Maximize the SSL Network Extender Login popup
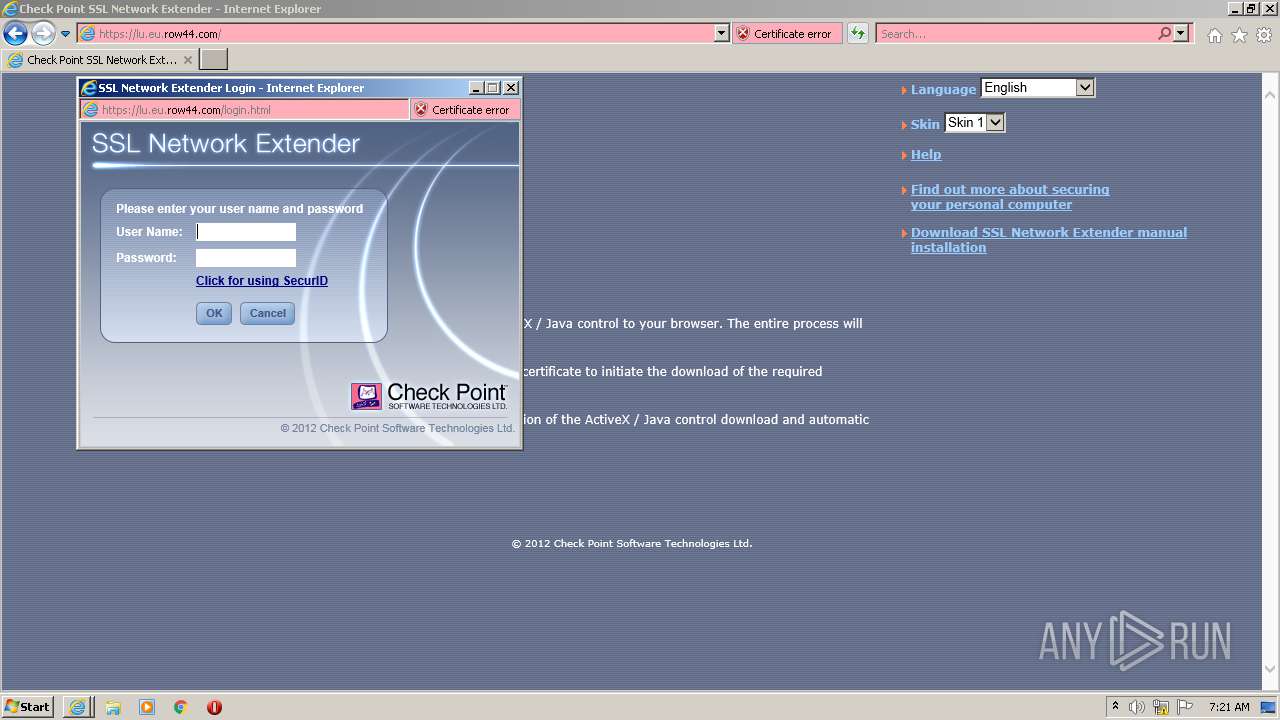1280x720 pixels. (493, 88)
